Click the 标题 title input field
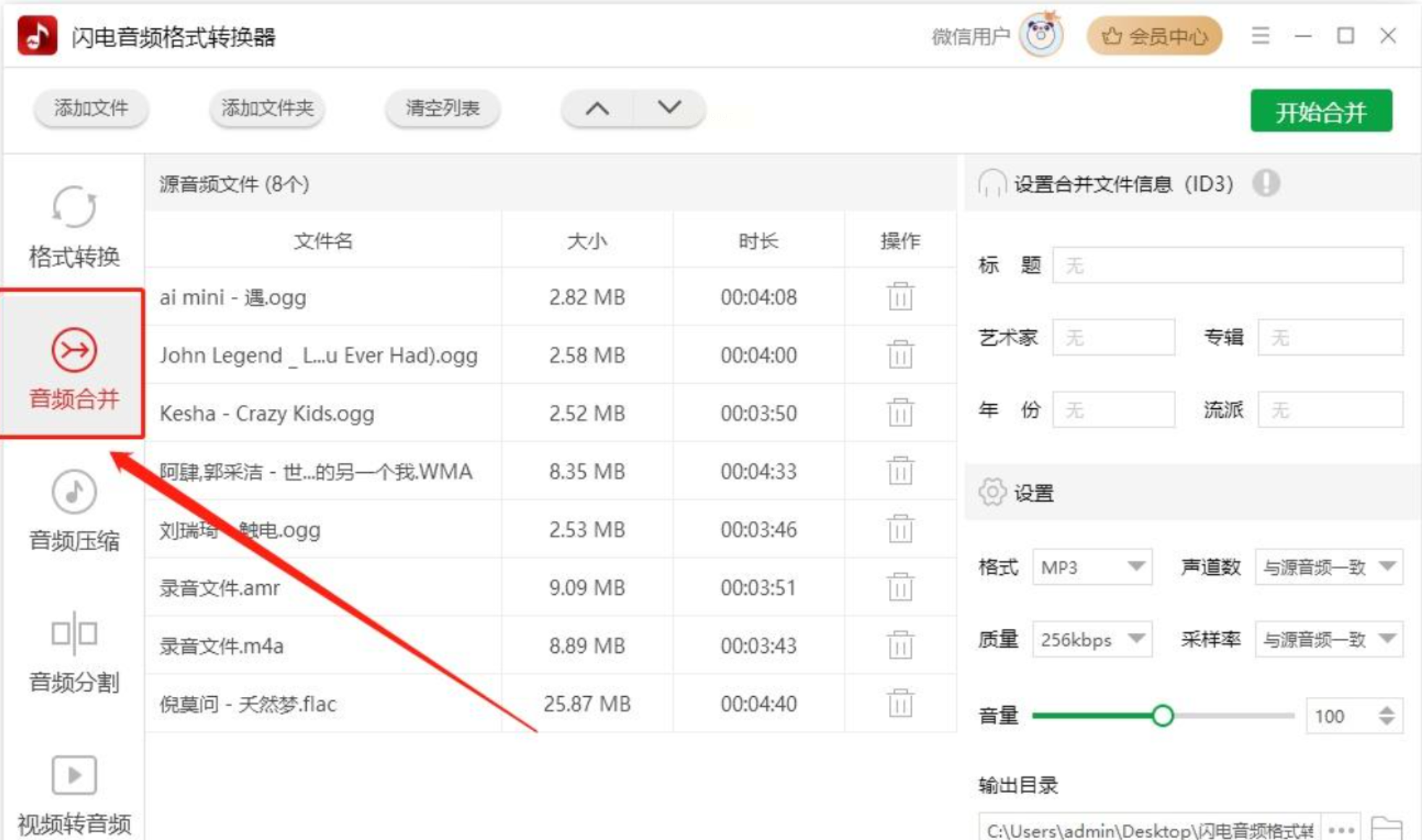Screen dimensions: 1422x840 pyautogui.click(x=1227, y=265)
